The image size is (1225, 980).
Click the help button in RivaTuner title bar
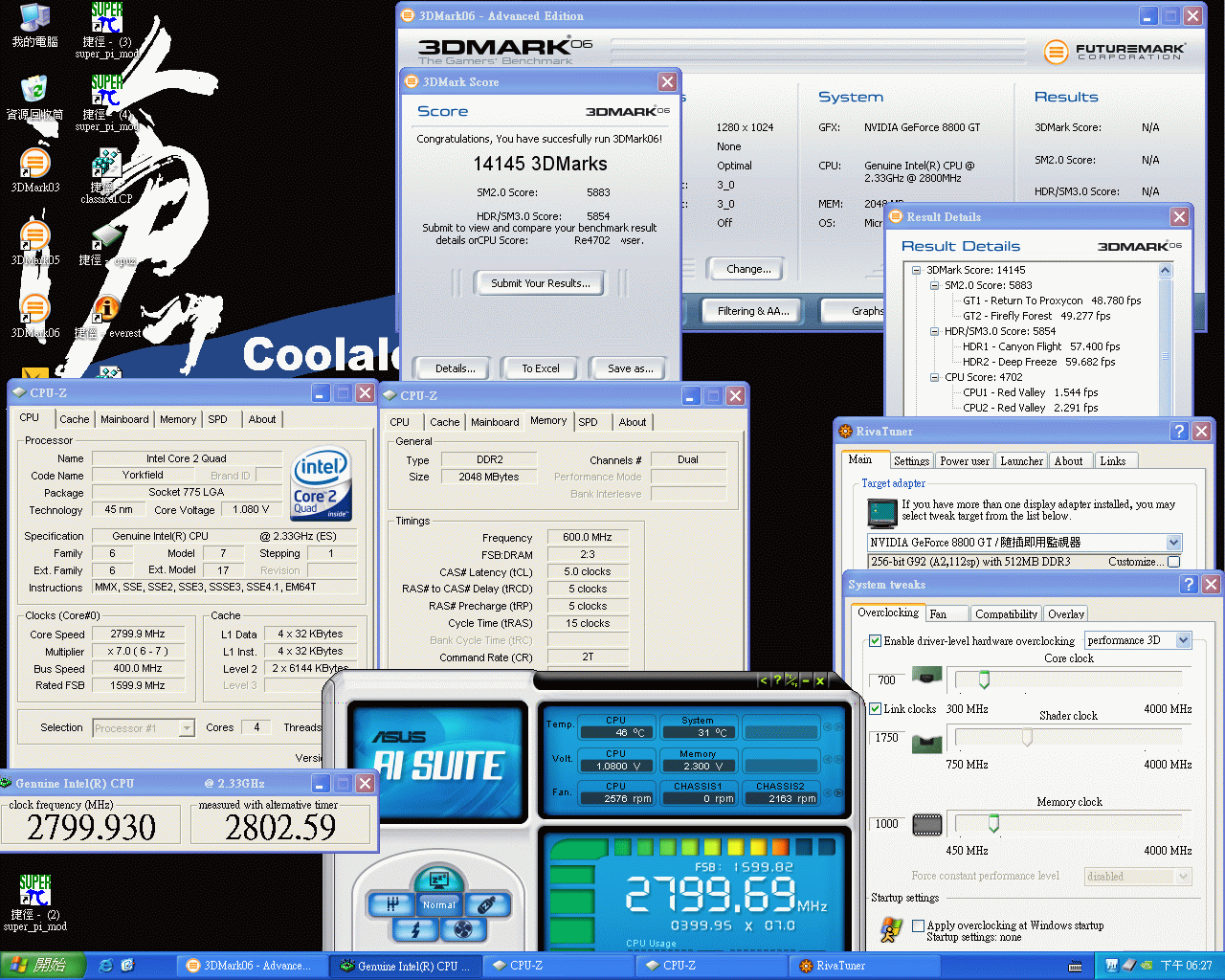(1179, 432)
